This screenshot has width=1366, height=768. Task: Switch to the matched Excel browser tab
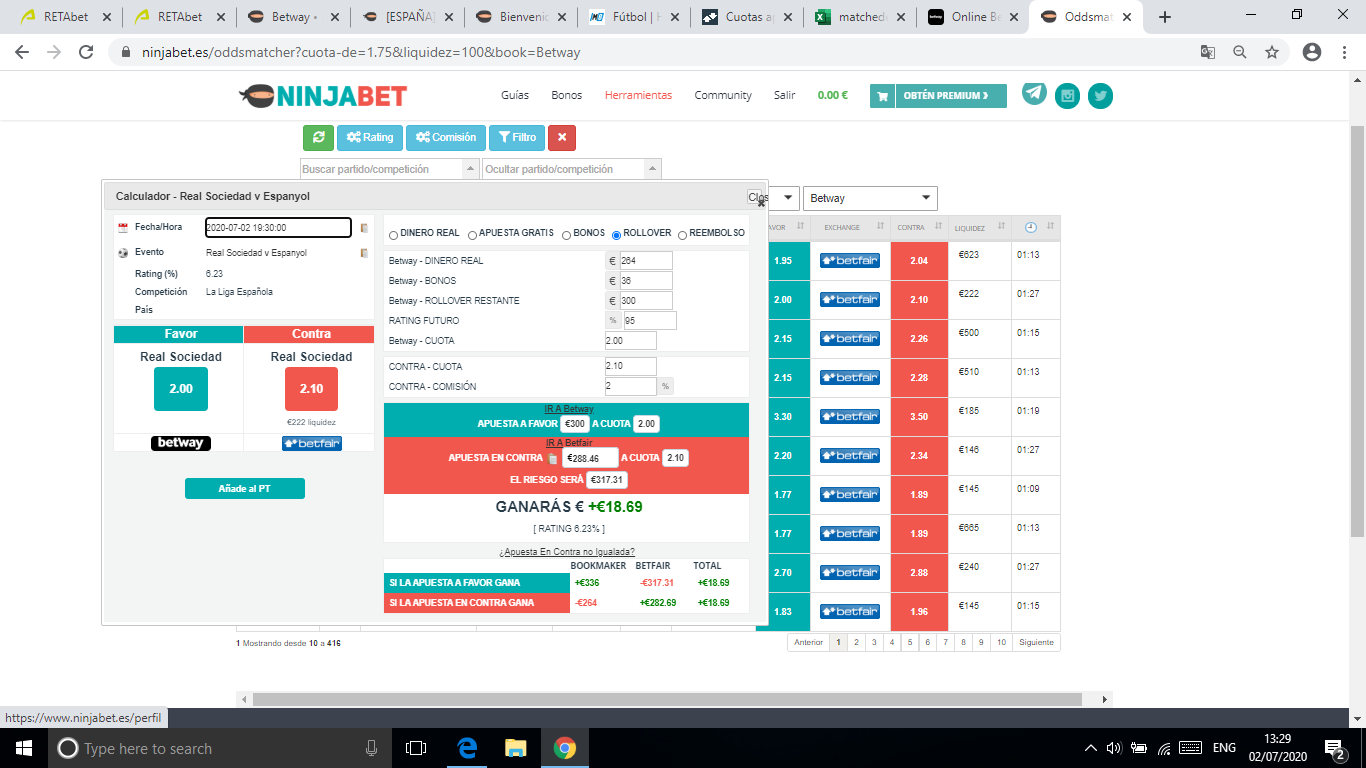[x=861, y=17]
